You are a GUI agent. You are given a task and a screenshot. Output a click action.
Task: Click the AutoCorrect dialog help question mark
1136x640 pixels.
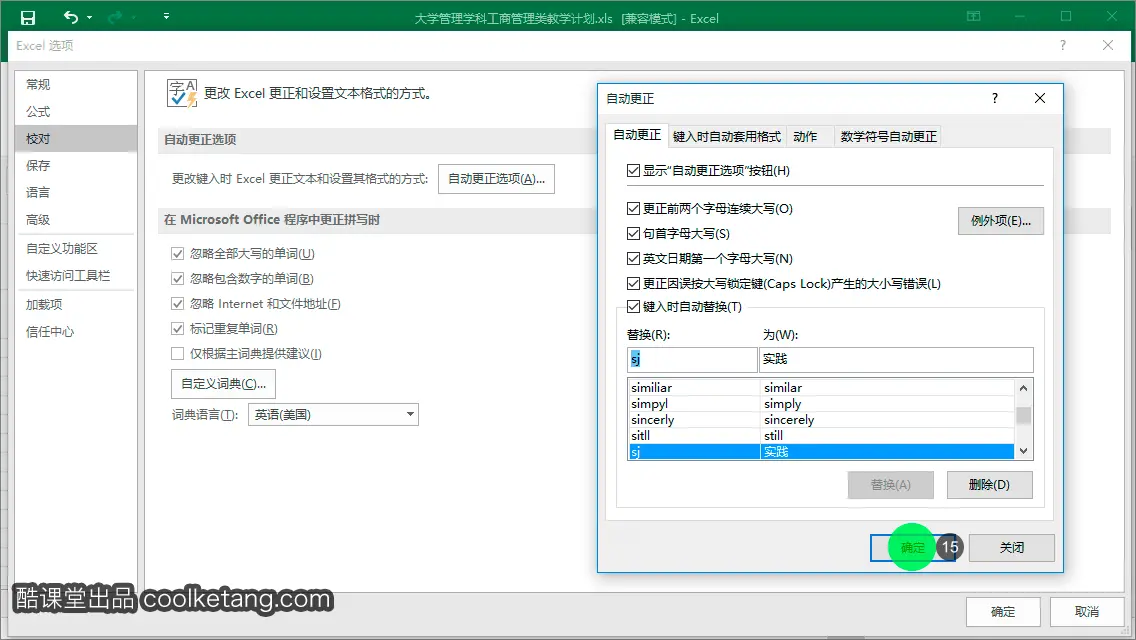[995, 98]
